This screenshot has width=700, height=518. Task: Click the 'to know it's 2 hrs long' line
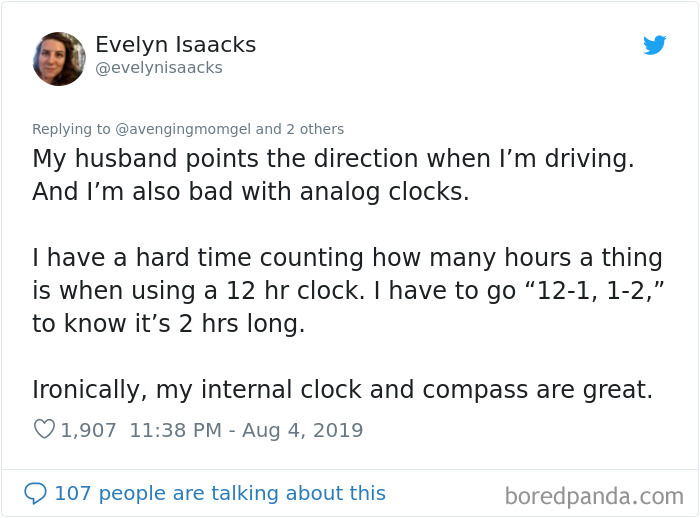point(168,323)
